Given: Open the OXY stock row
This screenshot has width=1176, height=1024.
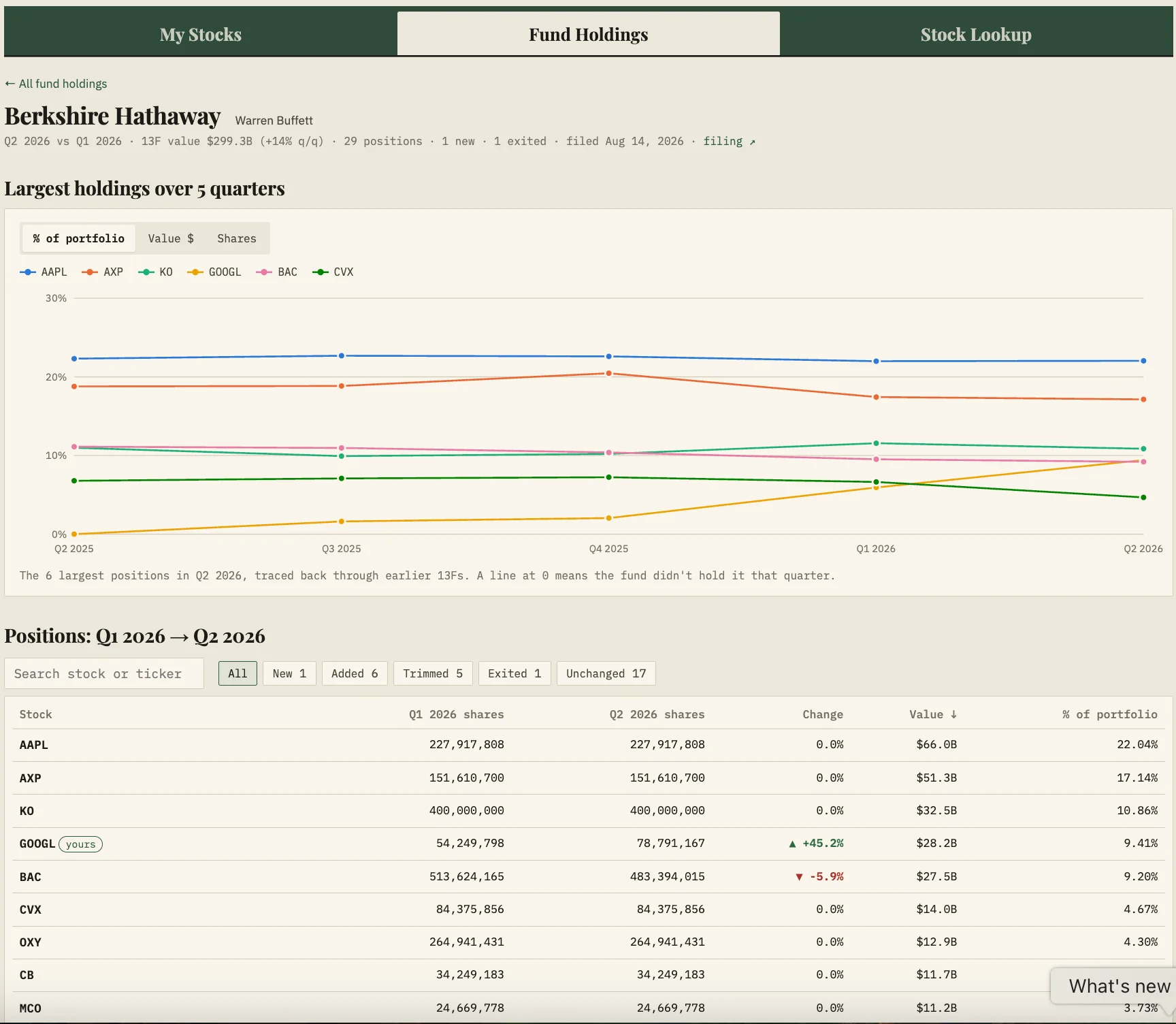Looking at the screenshot, I should pos(589,942).
